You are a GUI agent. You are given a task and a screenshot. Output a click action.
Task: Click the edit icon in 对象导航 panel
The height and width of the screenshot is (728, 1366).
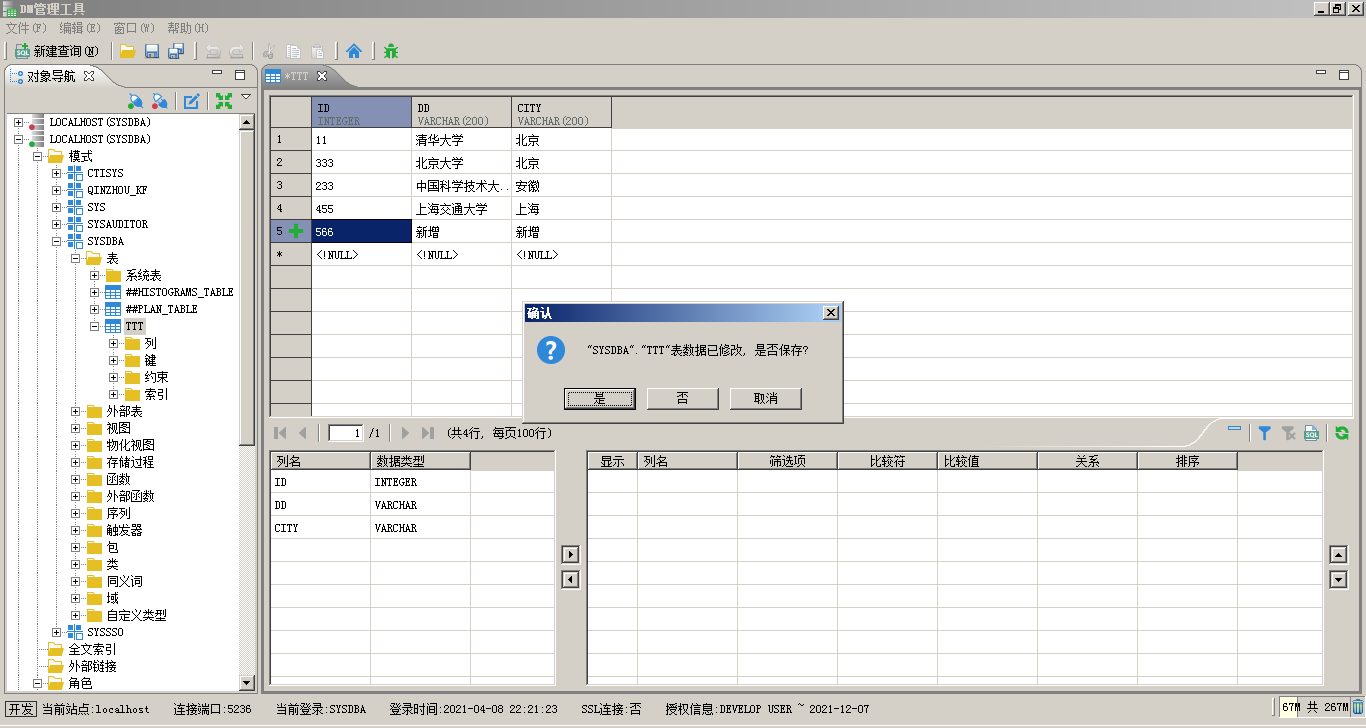point(192,100)
